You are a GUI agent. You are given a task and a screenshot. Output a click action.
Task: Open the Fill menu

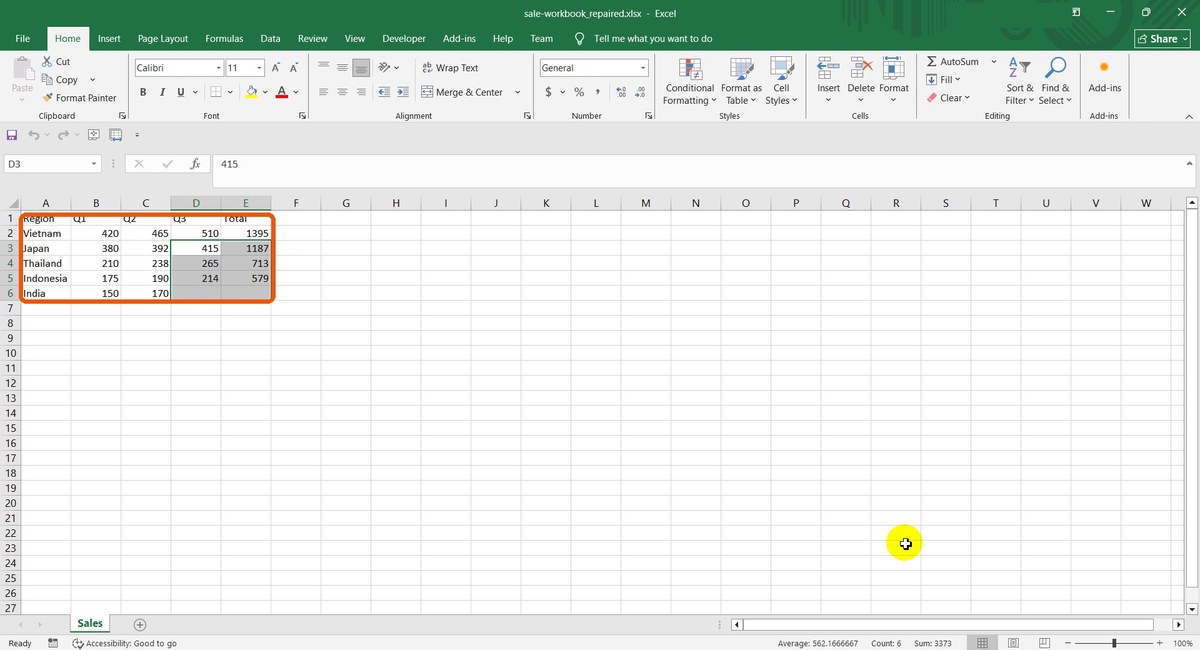click(943, 80)
